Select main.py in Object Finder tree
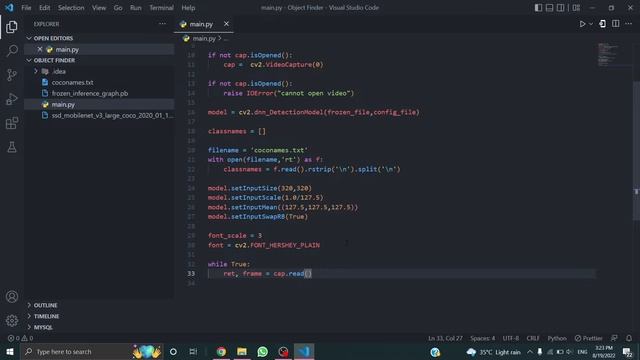Image resolution: width=640 pixels, height=360 pixels. point(63,104)
